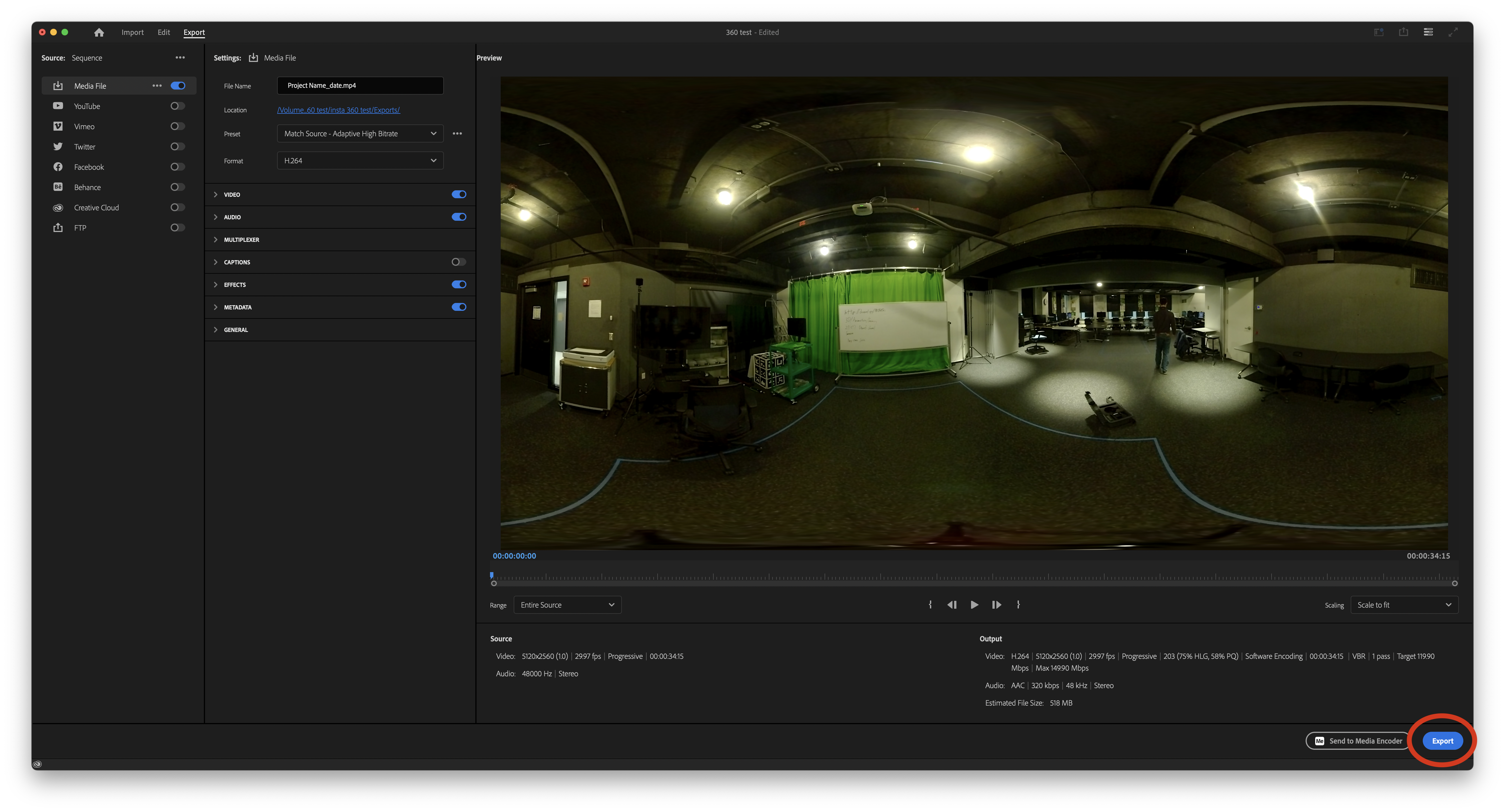This screenshot has height=812, width=1505.
Task: Enable the YouTube destination toggle
Action: 178,106
